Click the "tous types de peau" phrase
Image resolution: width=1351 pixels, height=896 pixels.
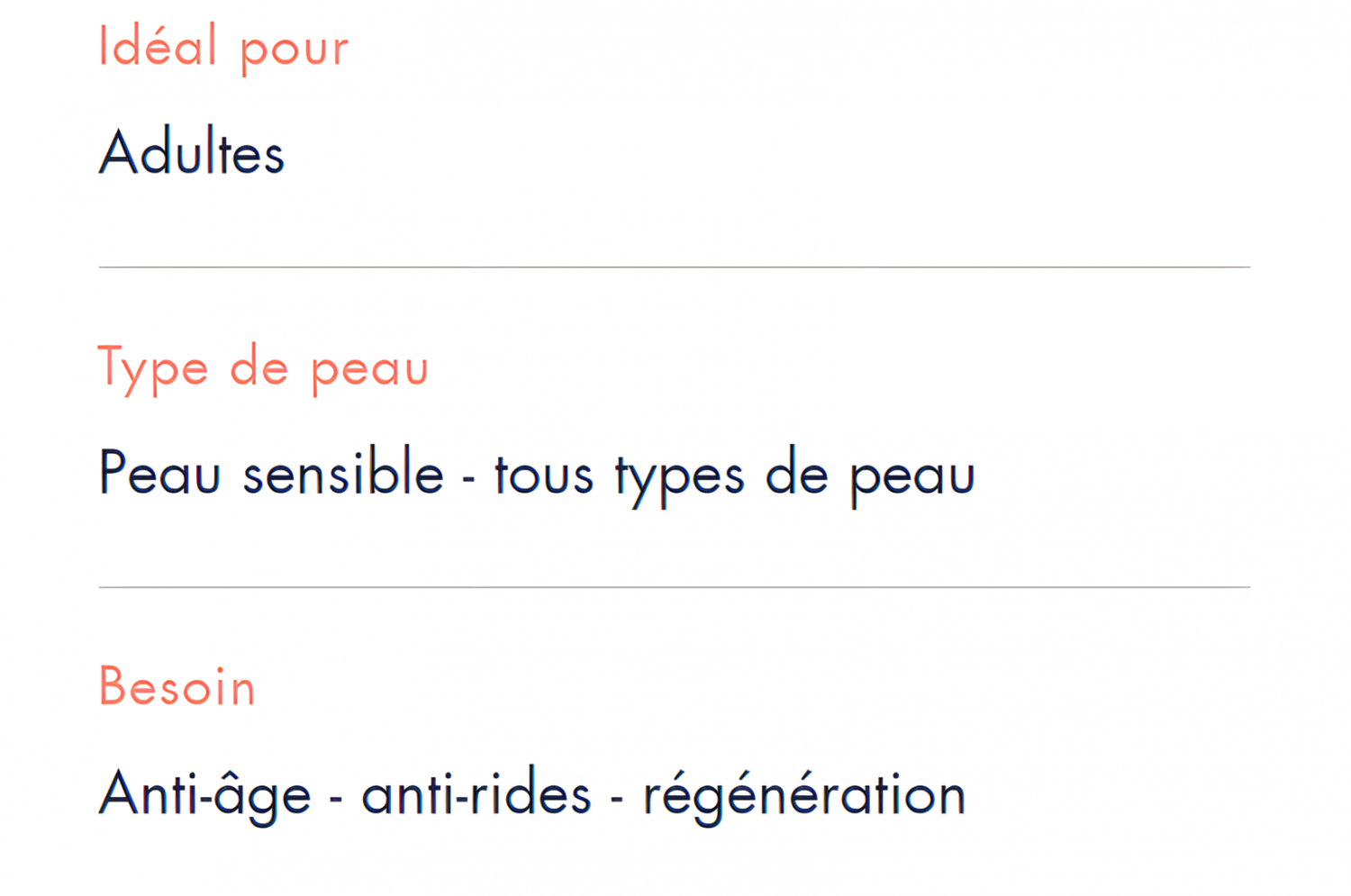coord(735,476)
